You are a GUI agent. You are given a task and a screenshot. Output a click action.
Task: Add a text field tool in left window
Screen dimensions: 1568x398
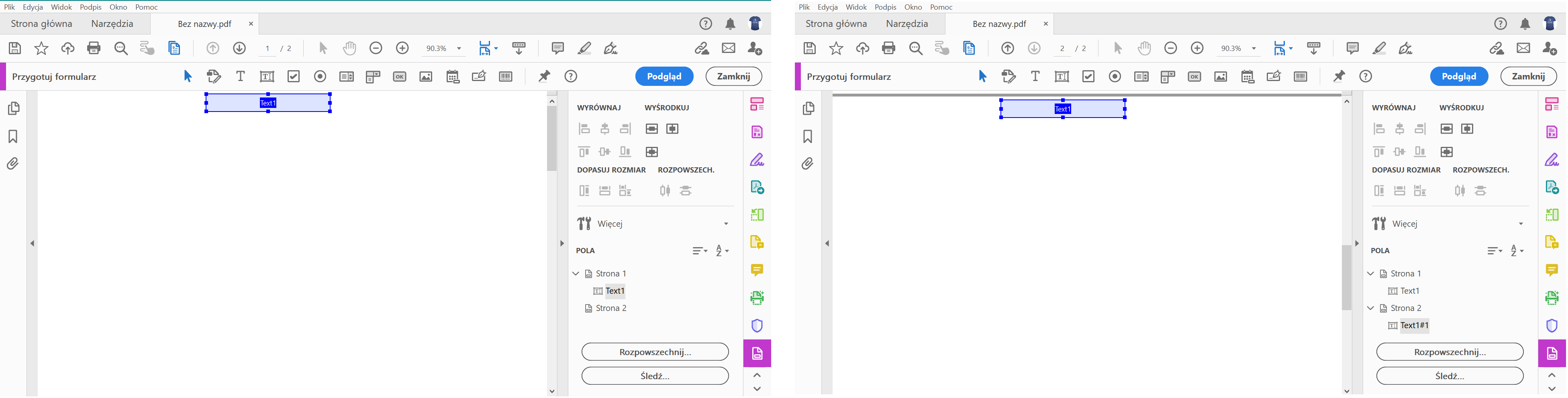tap(267, 77)
